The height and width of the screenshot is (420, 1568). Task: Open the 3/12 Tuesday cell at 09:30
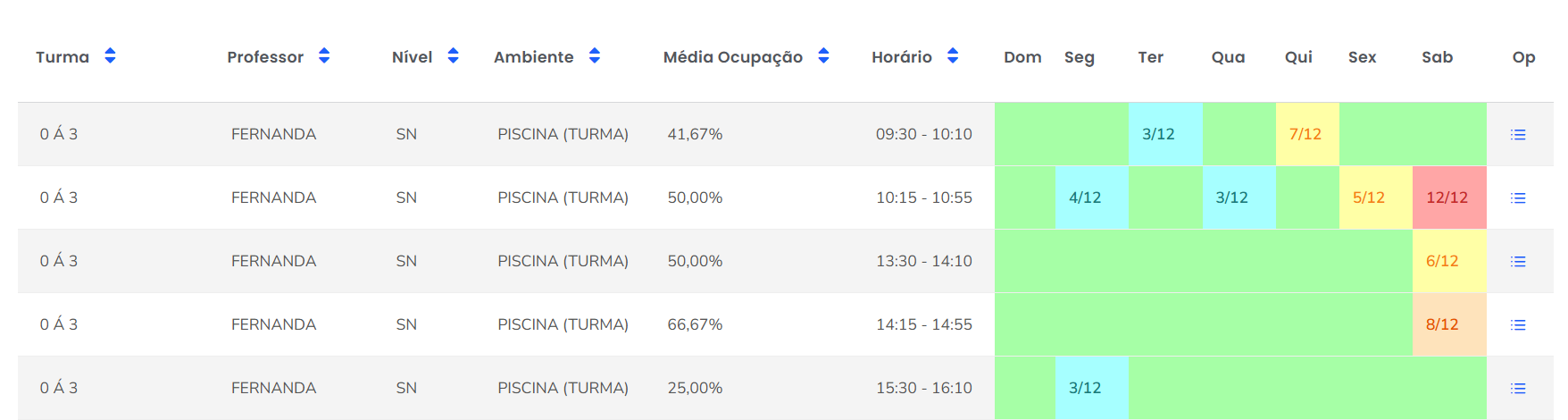1158,134
